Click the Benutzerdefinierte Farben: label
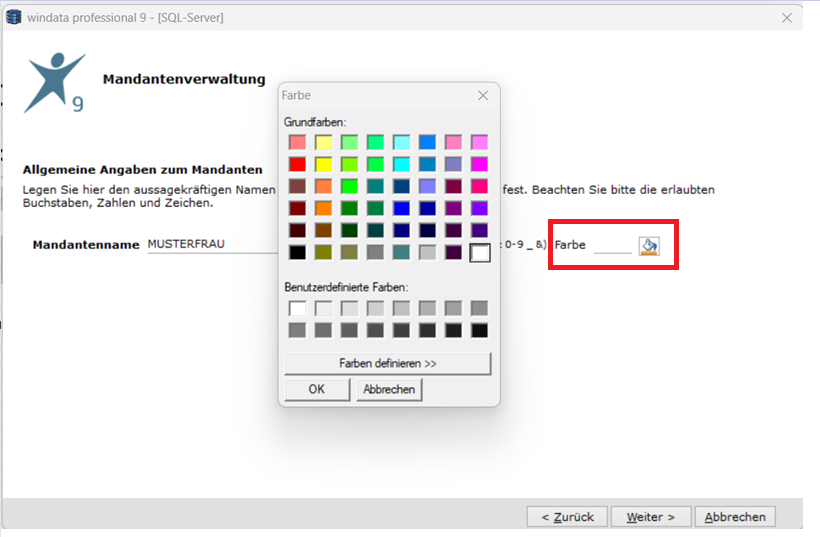820x537 pixels. [346, 287]
